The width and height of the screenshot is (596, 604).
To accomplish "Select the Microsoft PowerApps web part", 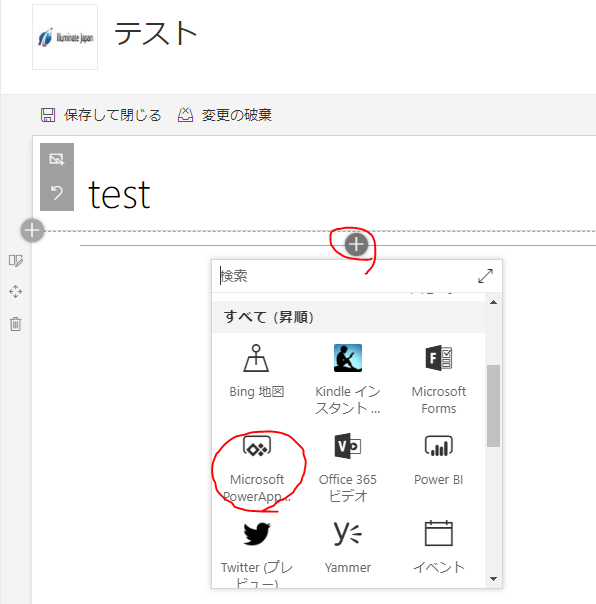I will point(257,468).
